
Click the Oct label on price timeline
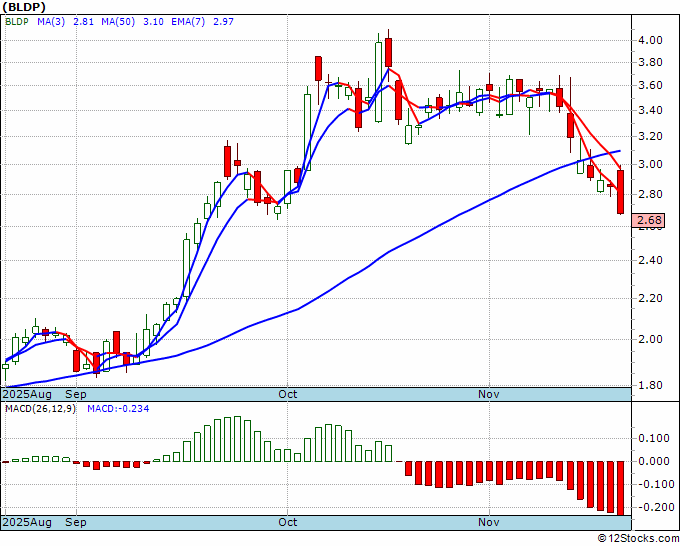coord(288,394)
